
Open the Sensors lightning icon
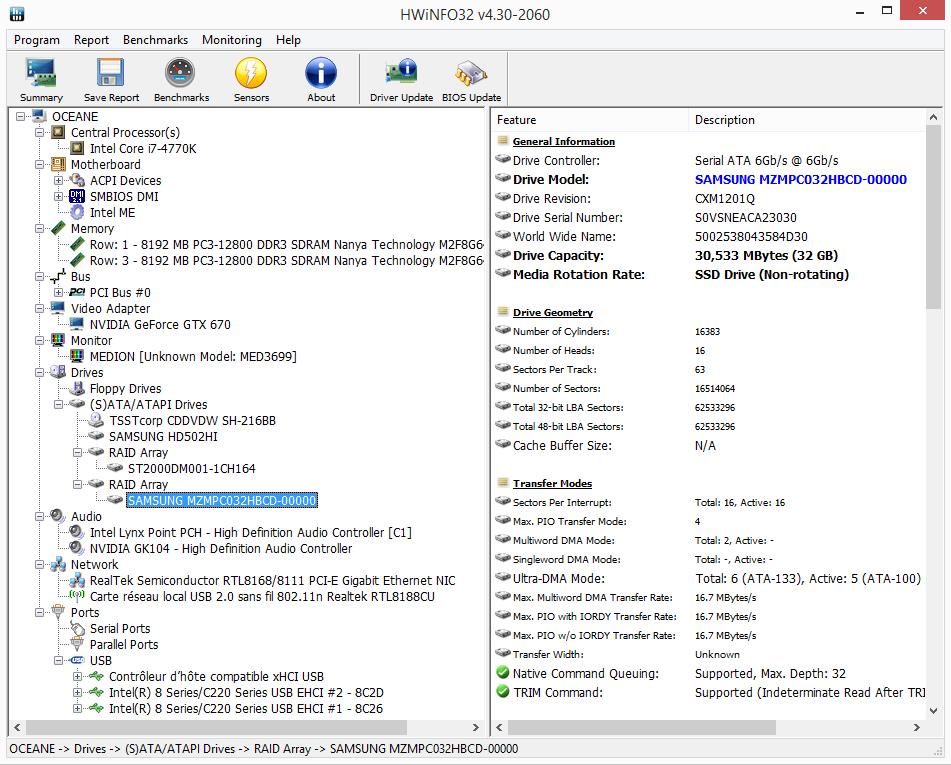point(251,79)
